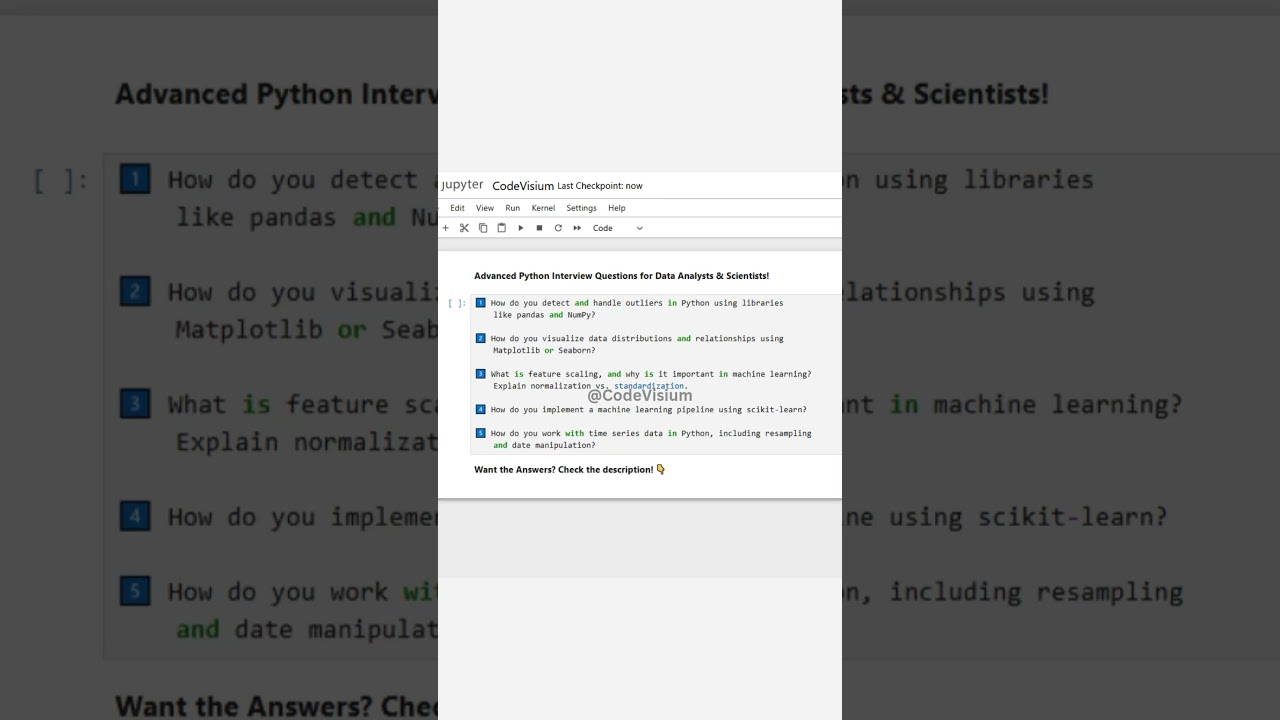The width and height of the screenshot is (1280, 720).
Task: Cut the selected cell with the scissors icon
Action: [464, 228]
